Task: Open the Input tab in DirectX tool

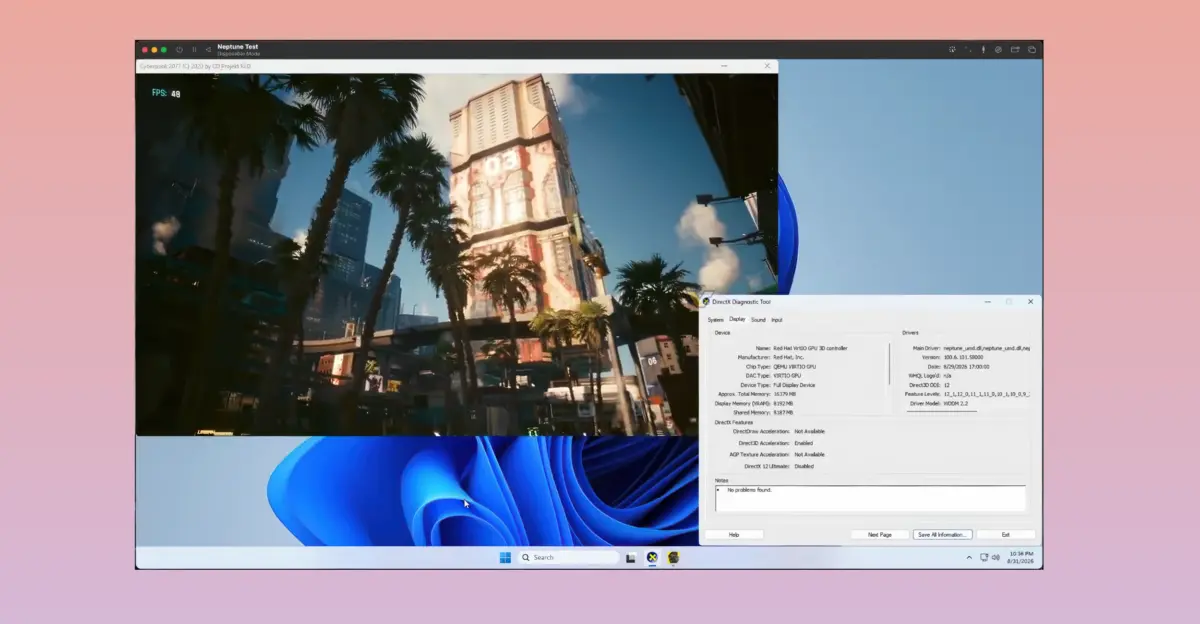Action: (x=777, y=320)
